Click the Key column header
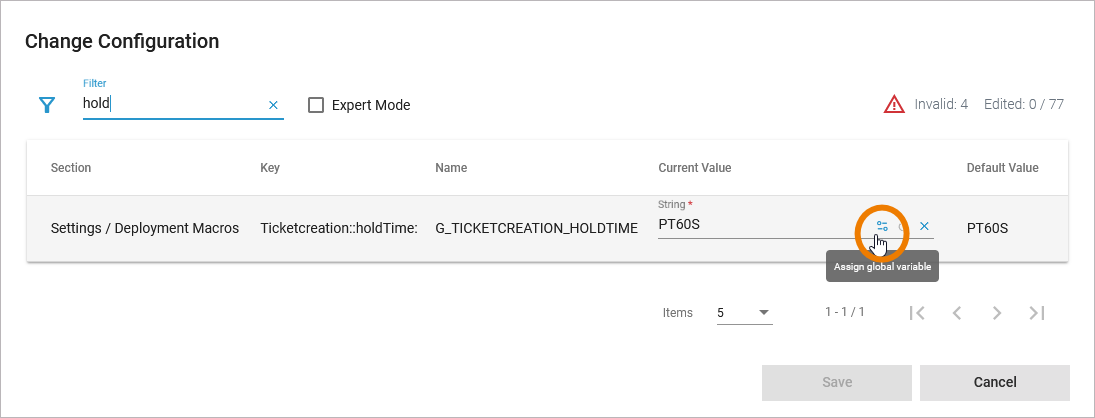The image size is (1095, 418). coord(270,168)
